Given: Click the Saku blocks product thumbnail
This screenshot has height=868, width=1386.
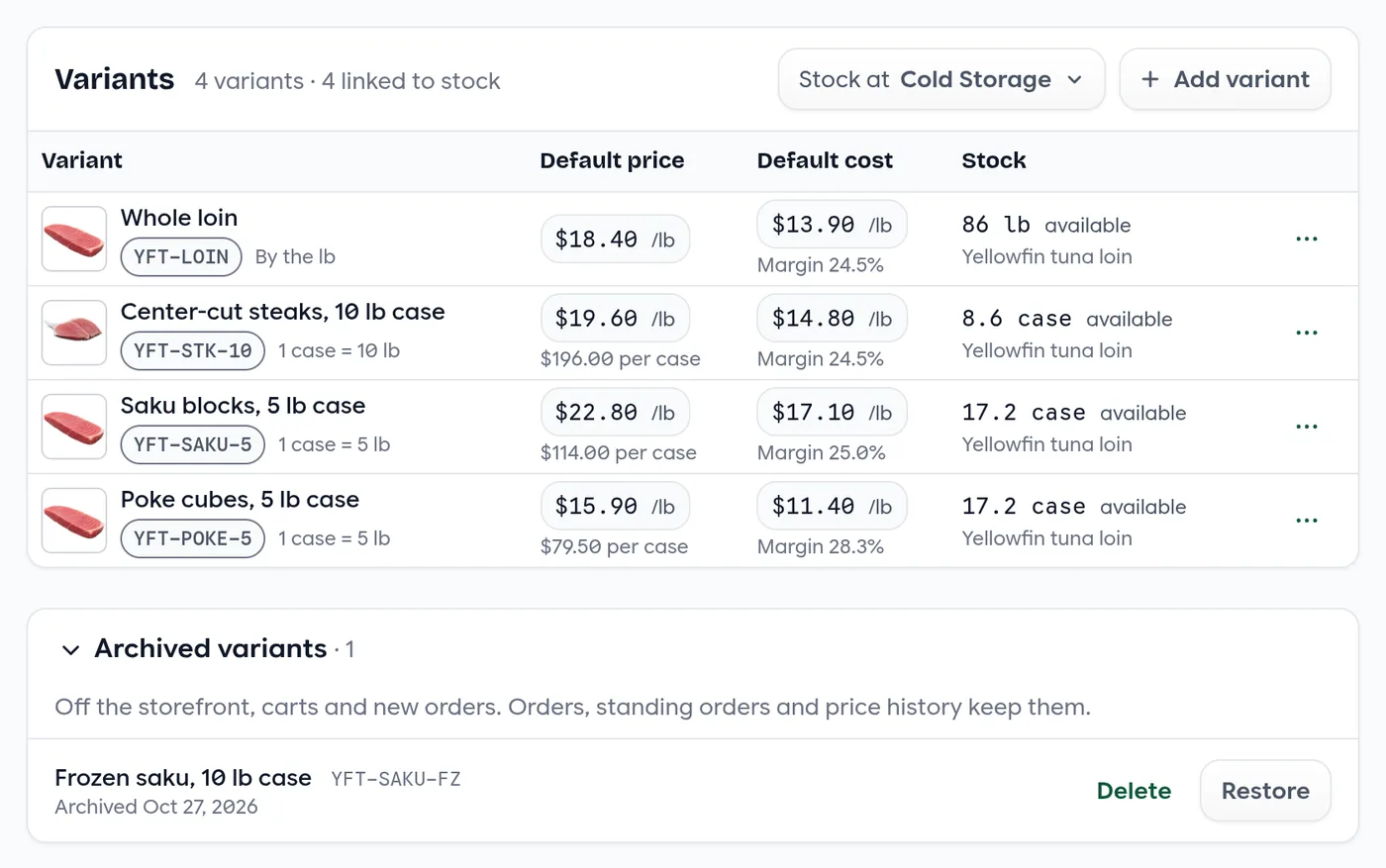Looking at the screenshot, I should pyautogui.click(x=74, y=427).
